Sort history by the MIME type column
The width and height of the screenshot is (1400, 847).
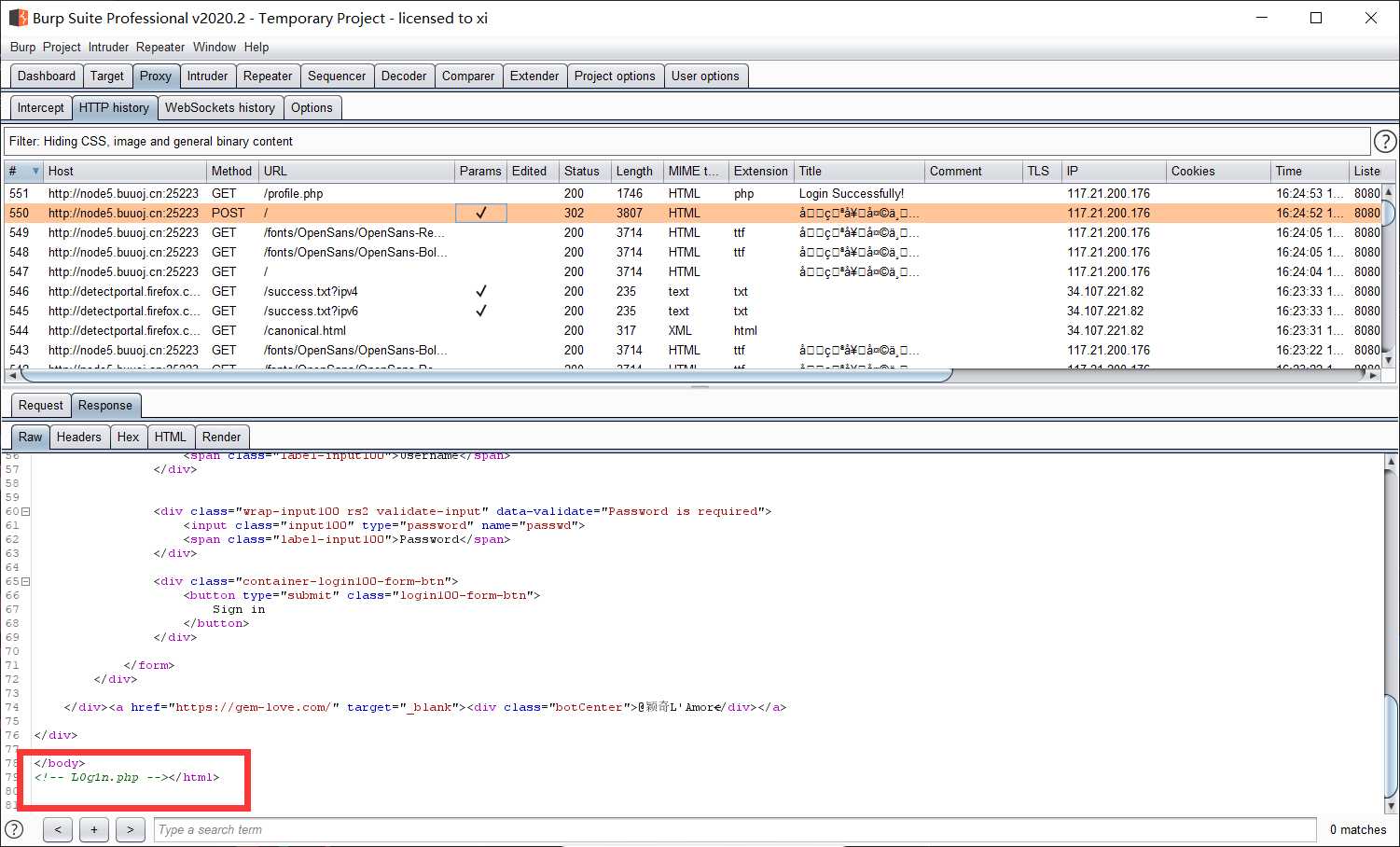(x=696, y=171)
